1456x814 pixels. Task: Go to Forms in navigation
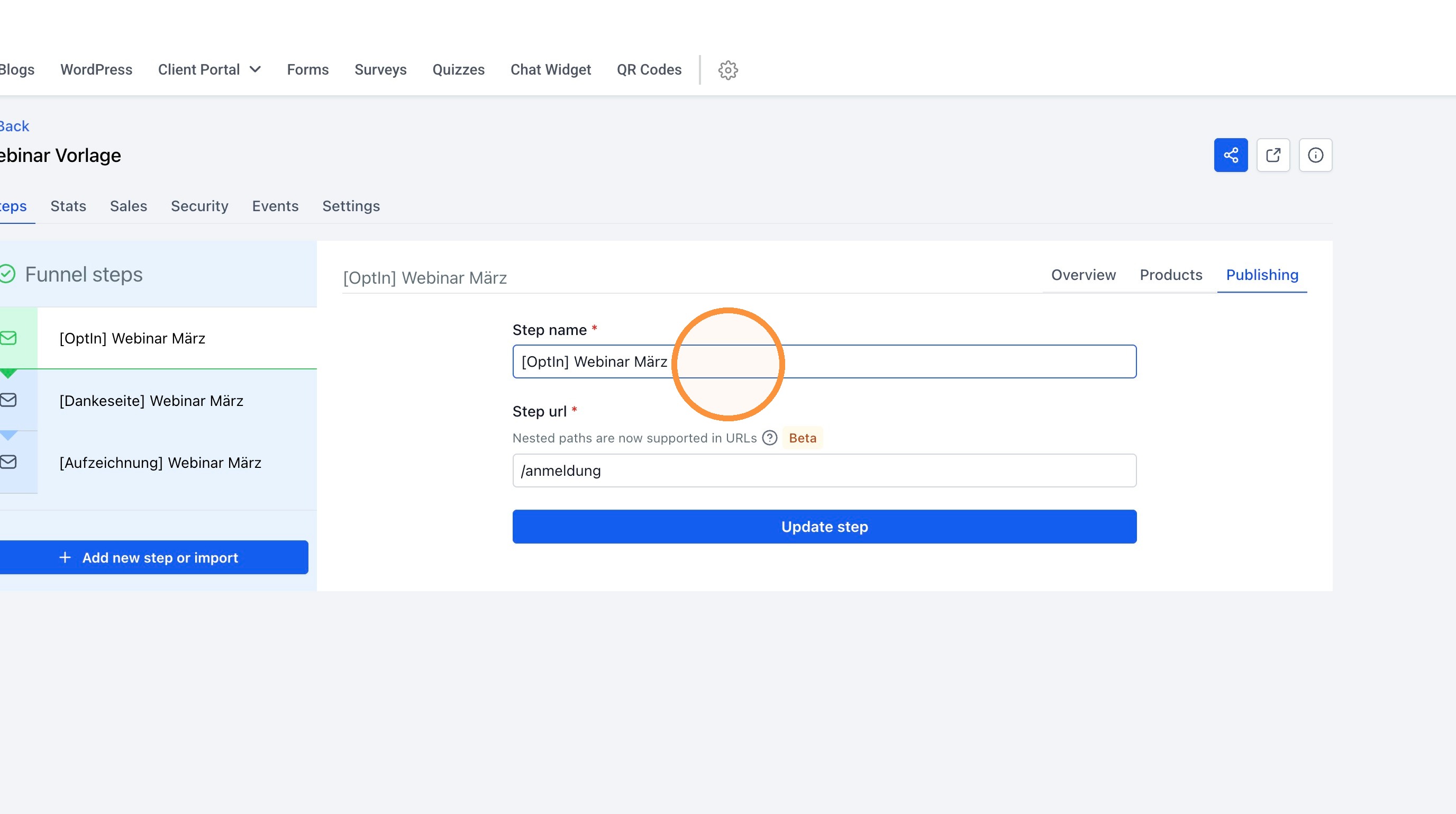[307, 69]
